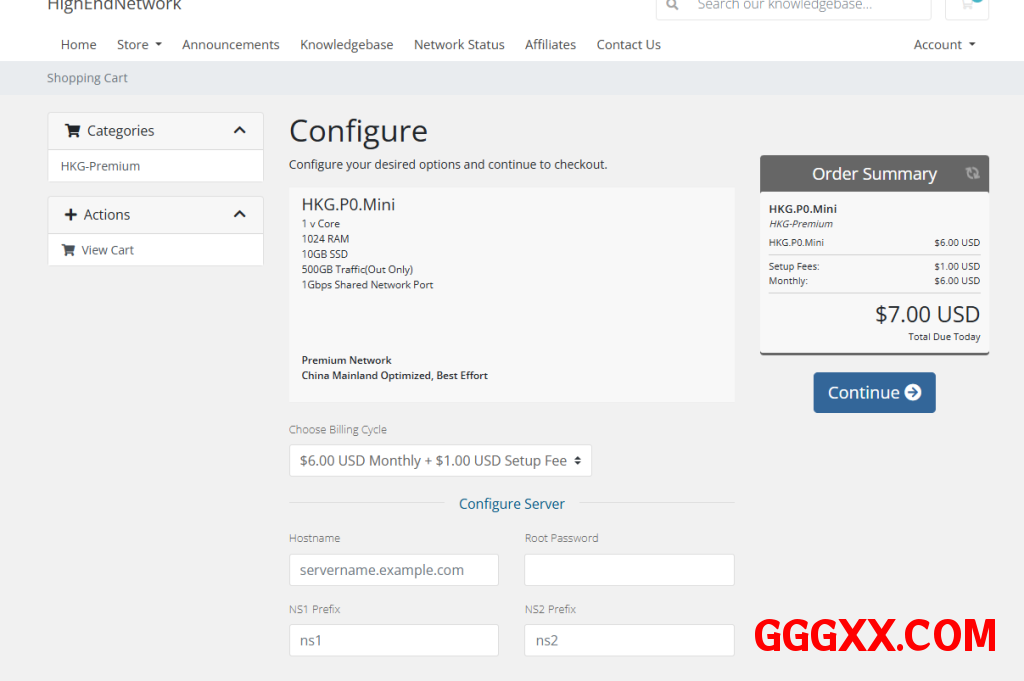Go to the Home page
The width and height of the screenshot is (1024, 681).
point(78,45)
